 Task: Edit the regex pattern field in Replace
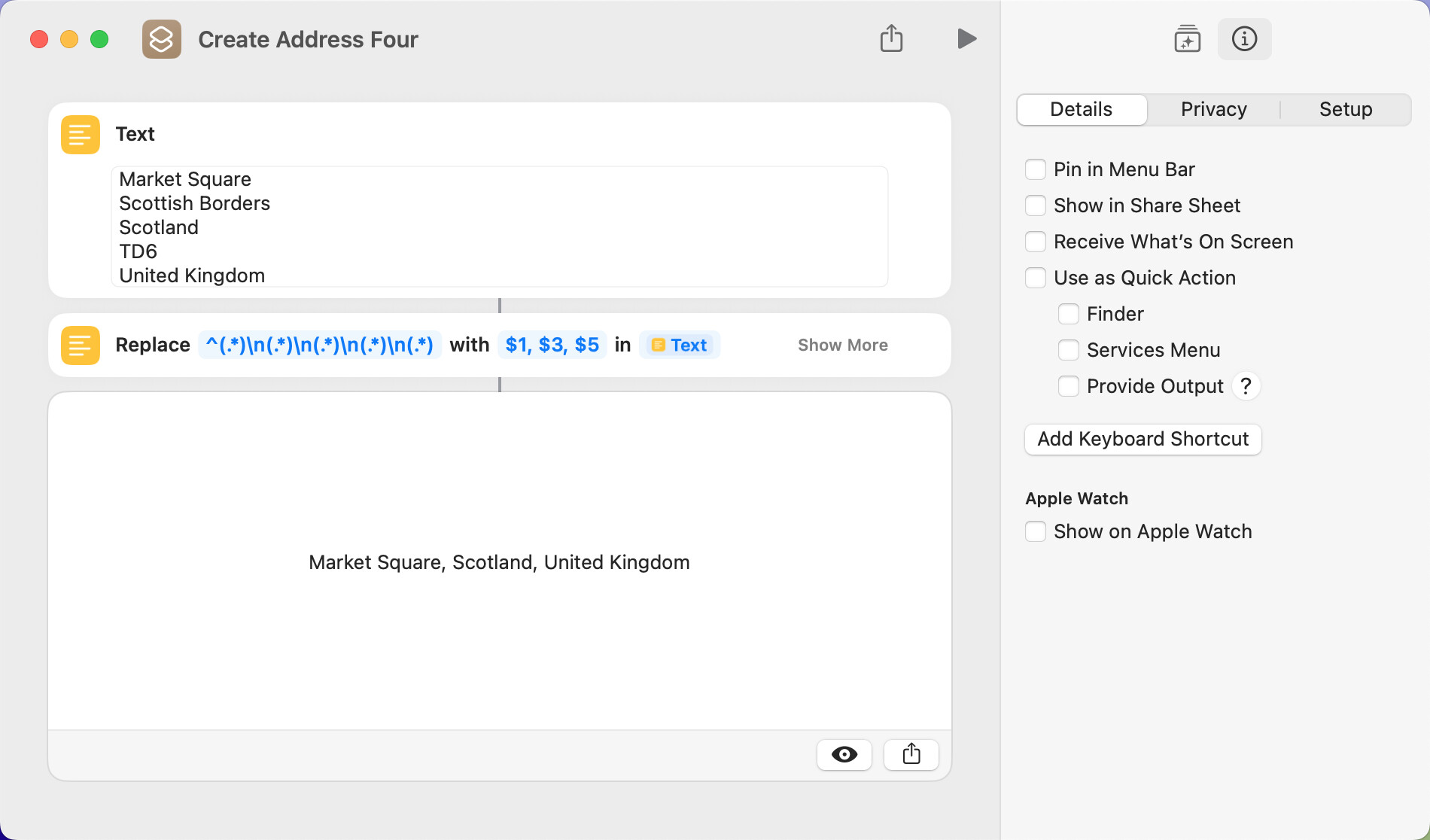point(320,345)
